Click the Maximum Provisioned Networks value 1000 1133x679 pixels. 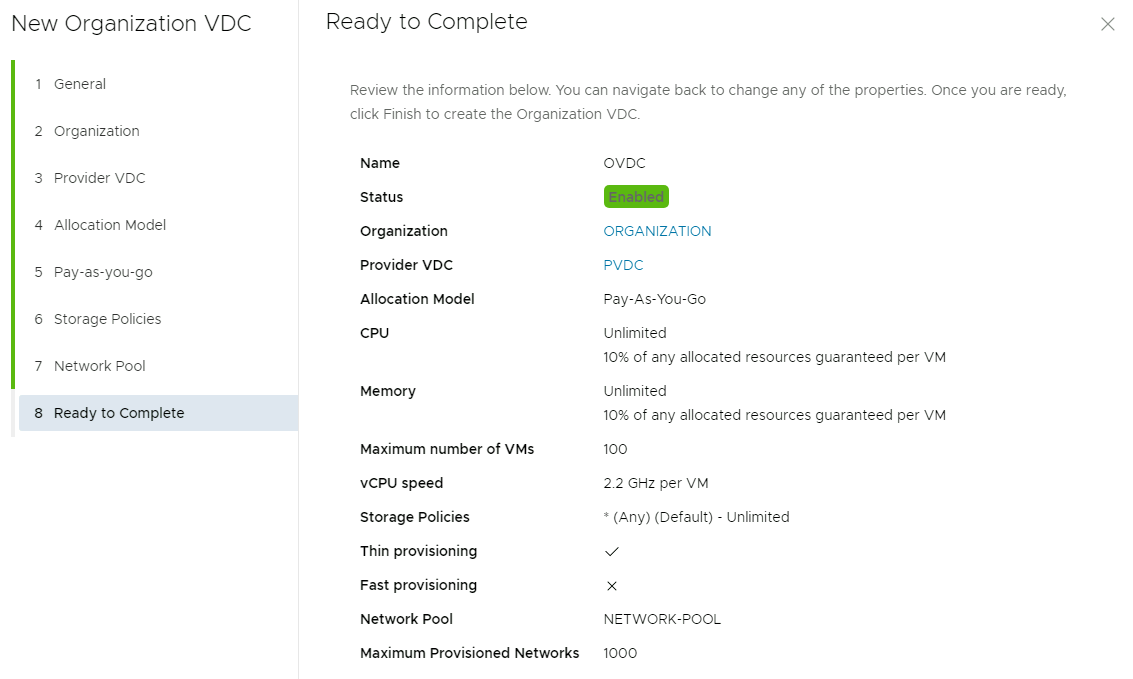point(620,653)
